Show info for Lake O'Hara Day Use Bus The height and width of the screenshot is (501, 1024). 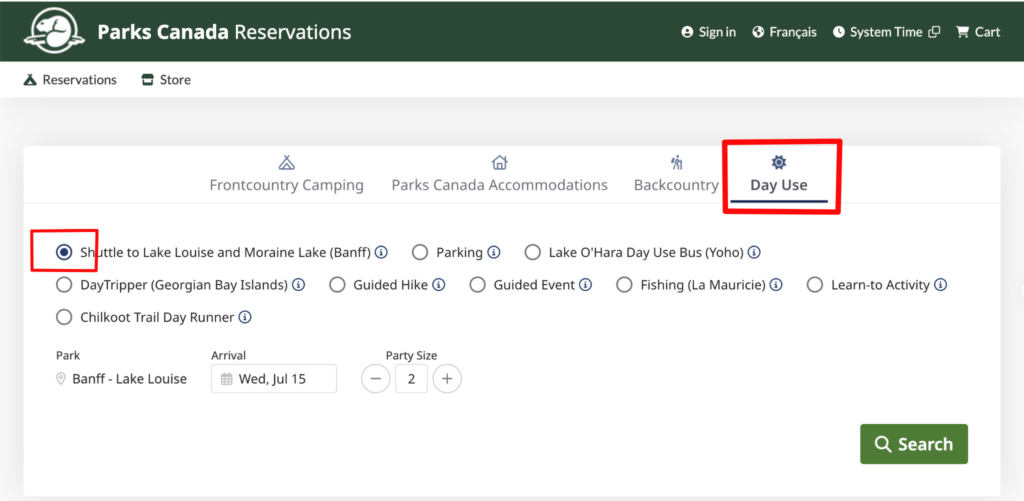click(754, 252)
